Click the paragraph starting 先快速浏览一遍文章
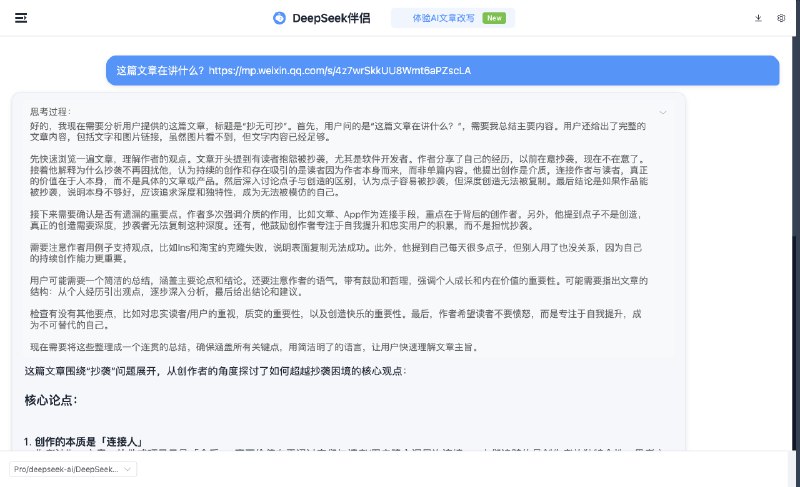This screenshot has height=487, width=800. [x=339, y=175]
